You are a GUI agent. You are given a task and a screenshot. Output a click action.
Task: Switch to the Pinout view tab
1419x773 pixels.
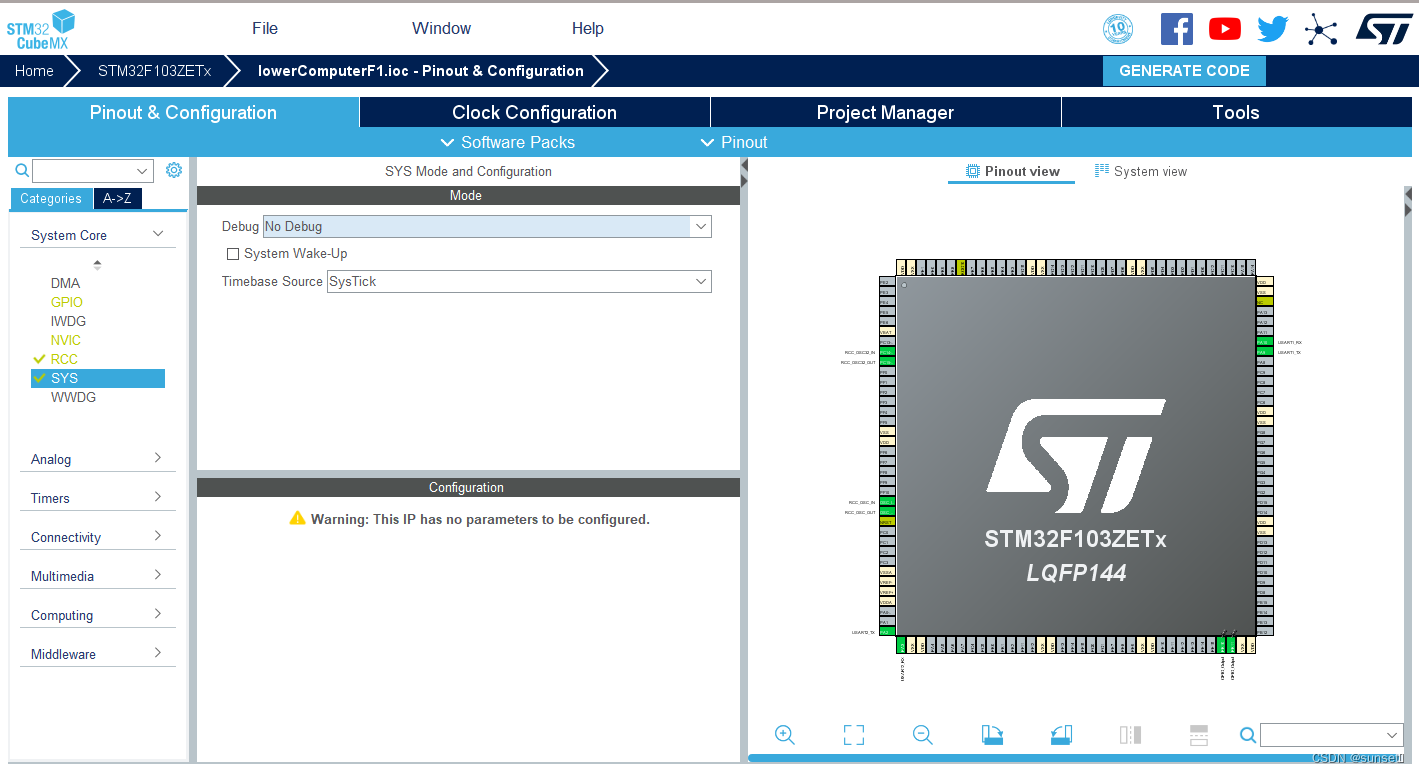[x=1011, y=171]
